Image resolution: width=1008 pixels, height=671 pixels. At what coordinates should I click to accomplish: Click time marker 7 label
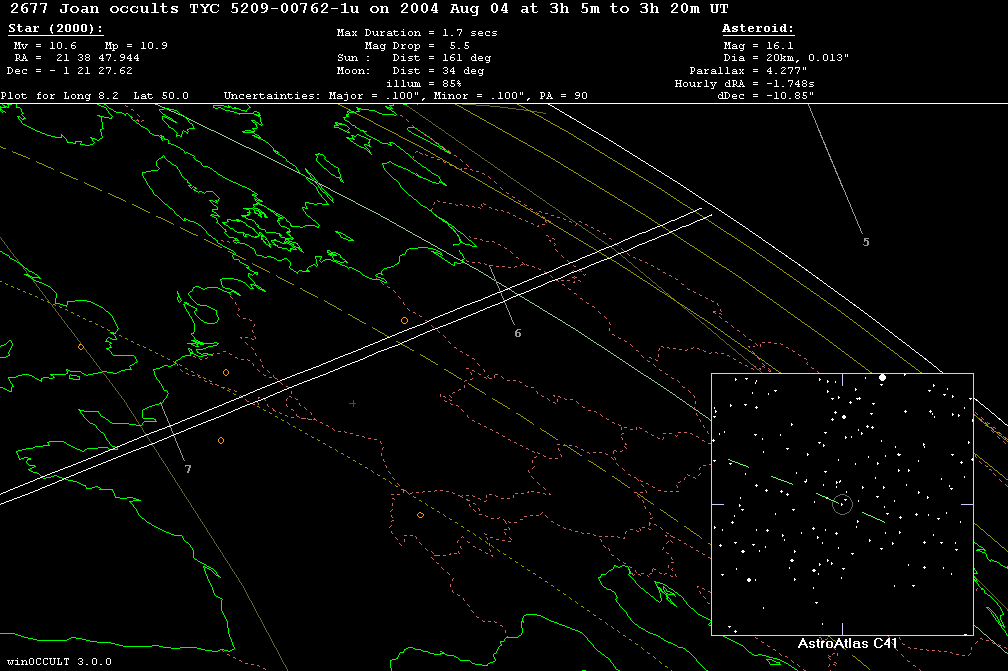coord(187,469)
